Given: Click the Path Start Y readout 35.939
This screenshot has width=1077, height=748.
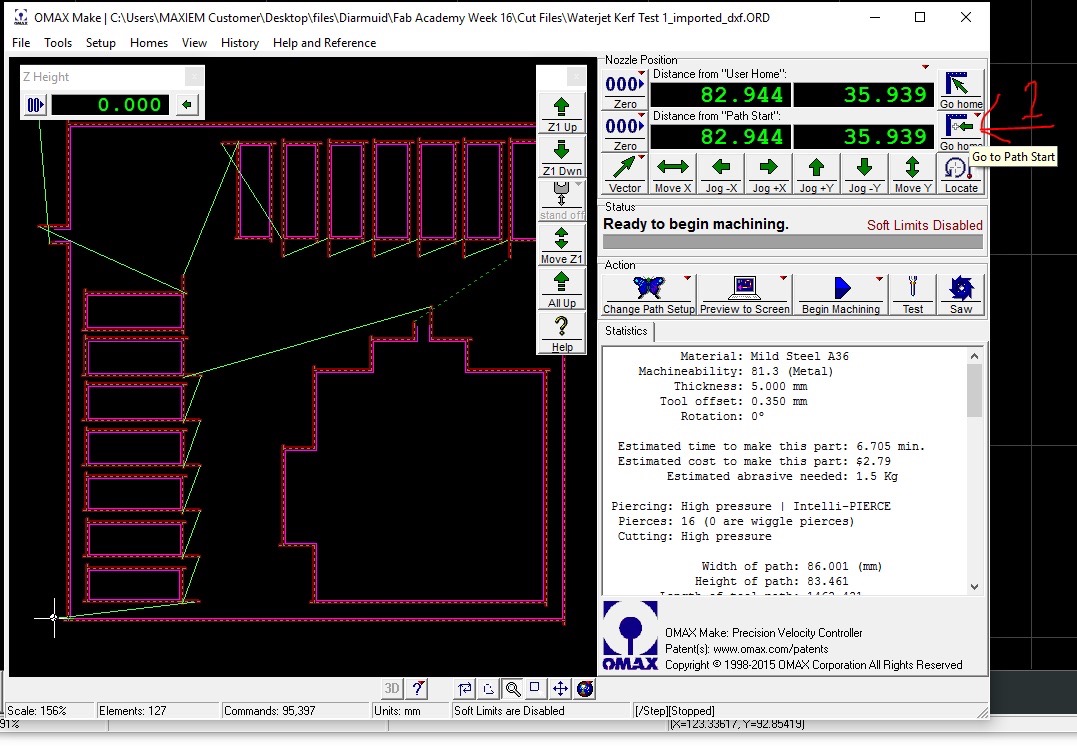Looking at the screenshot, I should (864, 137).
